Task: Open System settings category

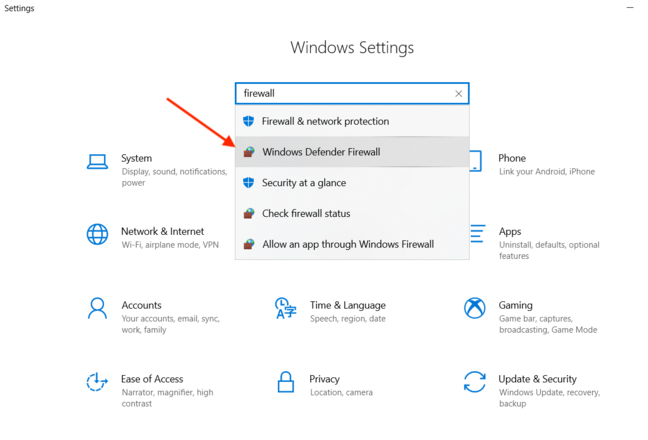Action: click(157, 170)
